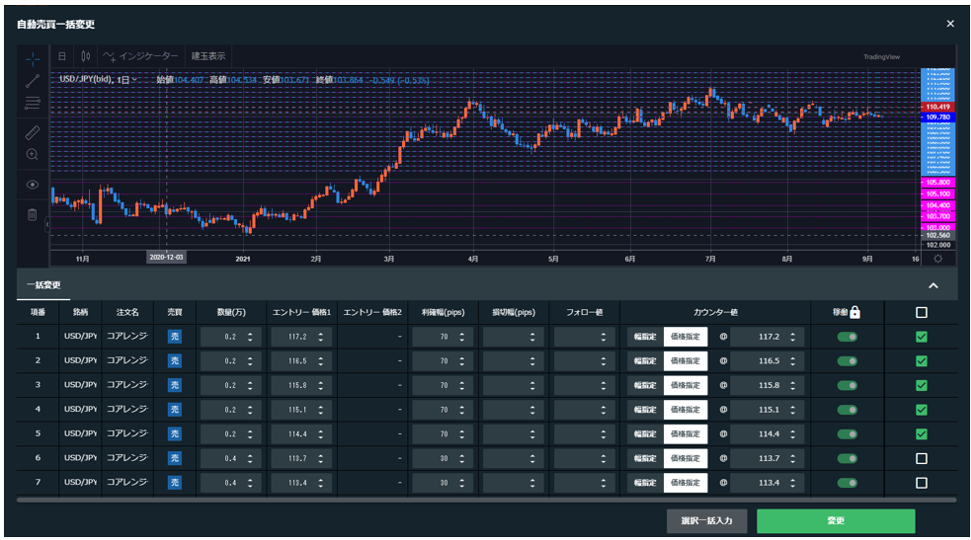Uncheck the checkbox for row 1

pos(921,337)
